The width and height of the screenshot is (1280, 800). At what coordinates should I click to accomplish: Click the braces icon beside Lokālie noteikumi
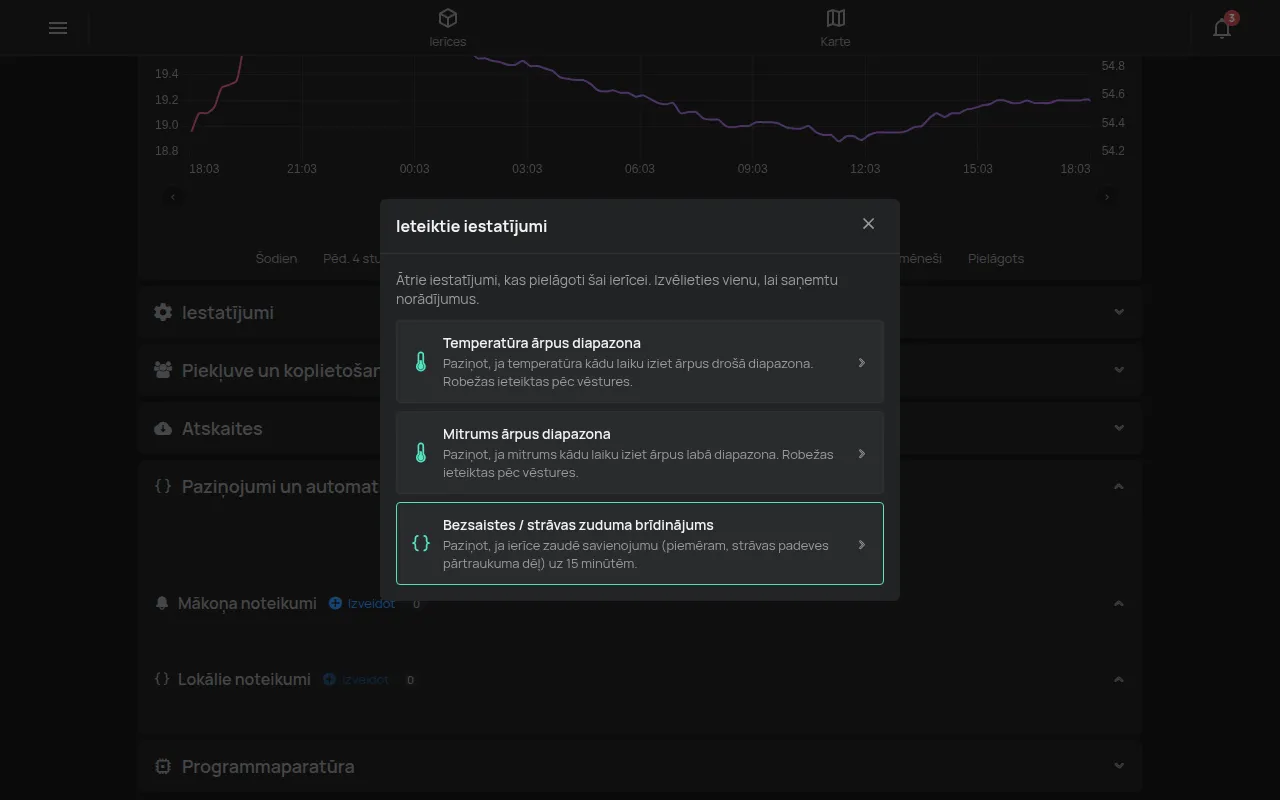[162, 679]
